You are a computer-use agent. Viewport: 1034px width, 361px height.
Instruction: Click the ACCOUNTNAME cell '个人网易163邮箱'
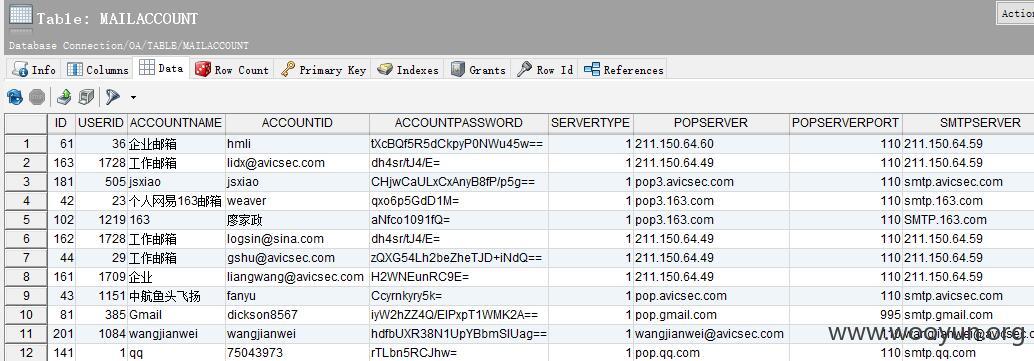coord(175,201)
